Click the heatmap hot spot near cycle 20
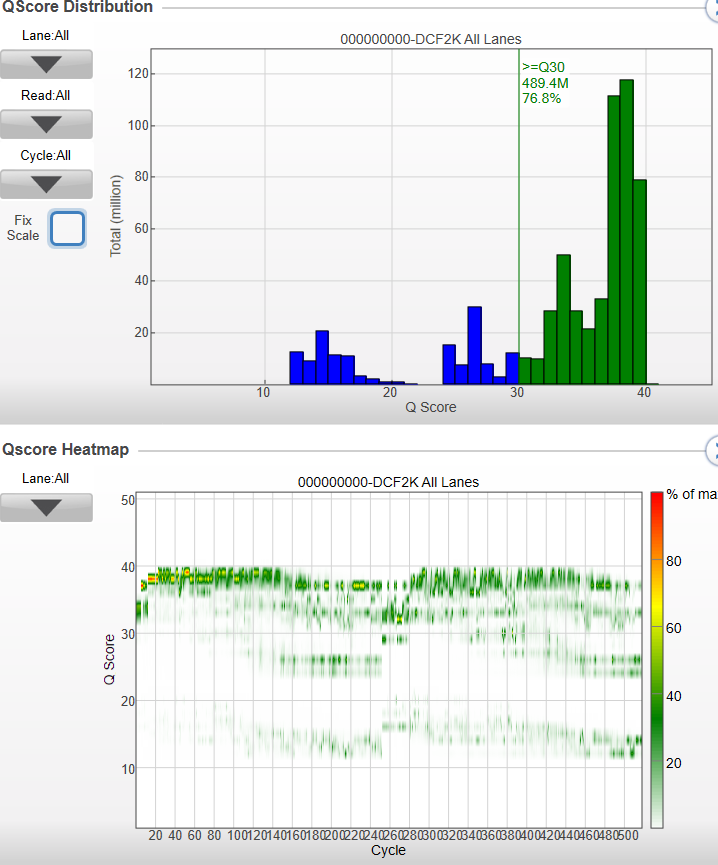 tap(151, 579)
